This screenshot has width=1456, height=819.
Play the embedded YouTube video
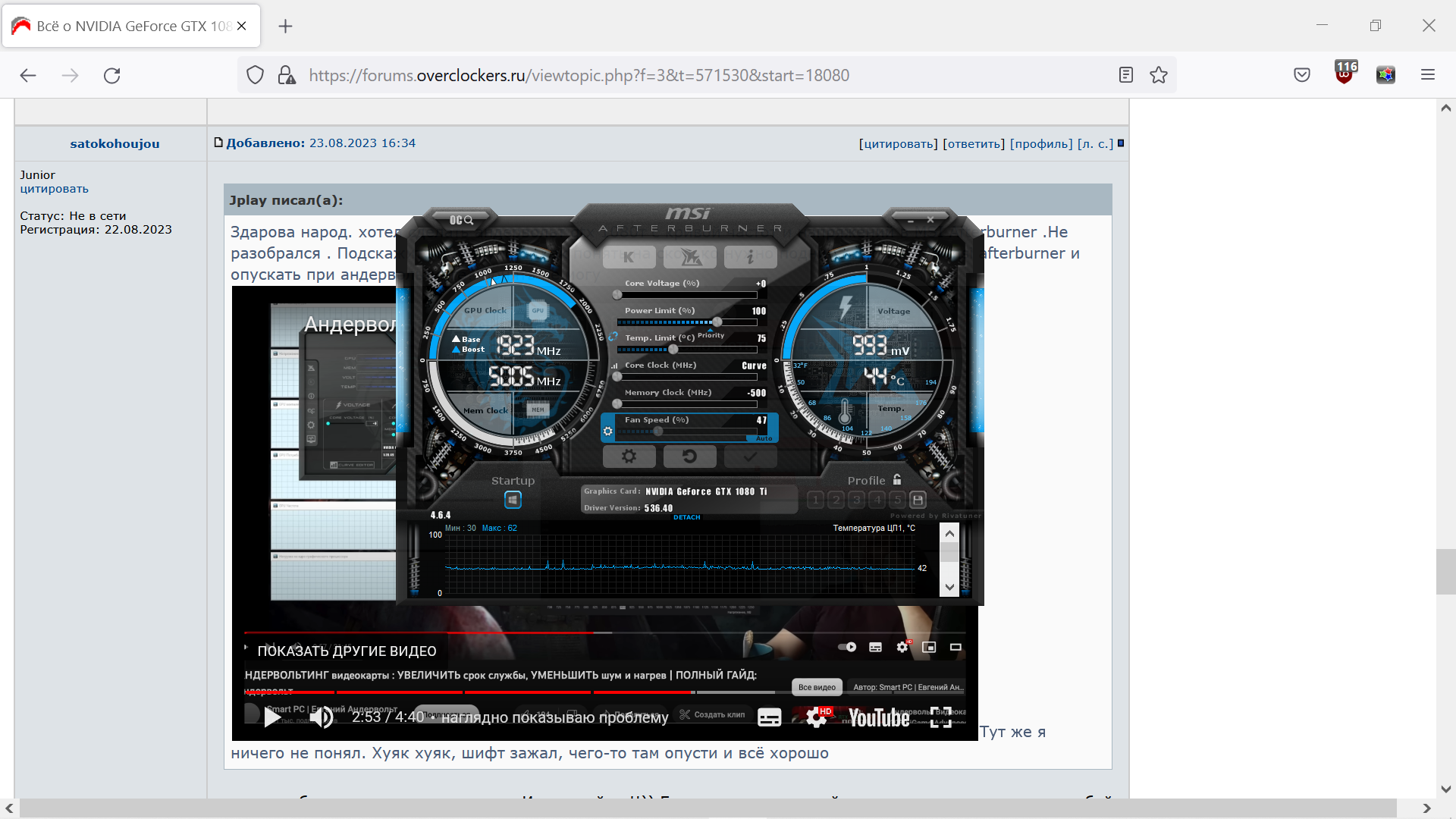pos(272,717)
